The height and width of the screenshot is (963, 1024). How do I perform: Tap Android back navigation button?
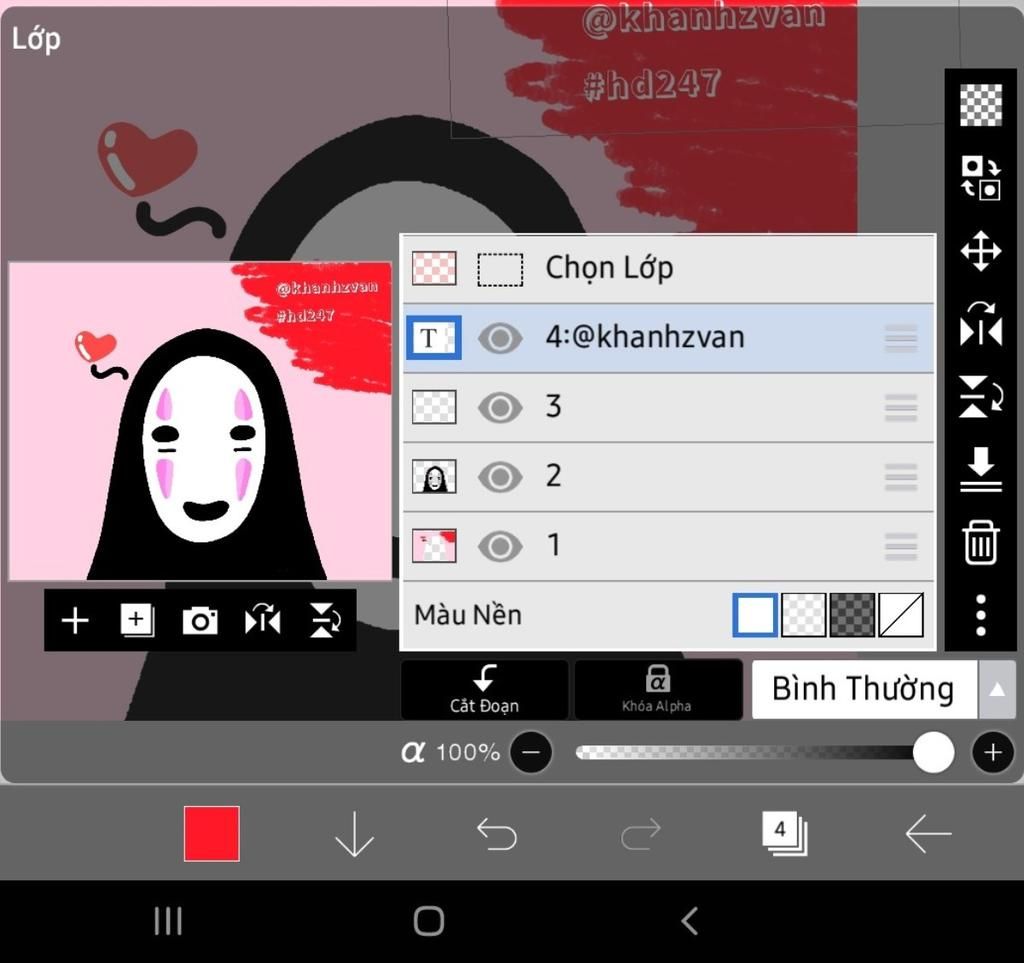690,921
